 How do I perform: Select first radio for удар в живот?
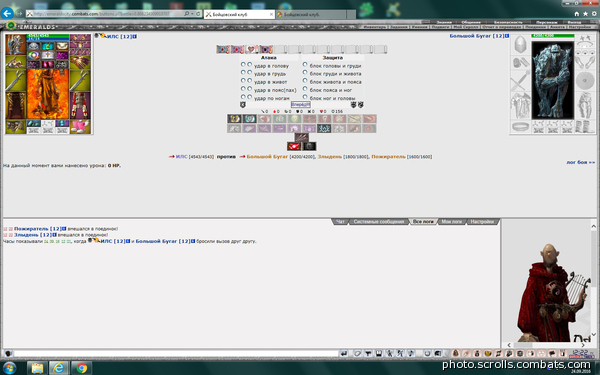pyautogui.click(x=243, y=81)
